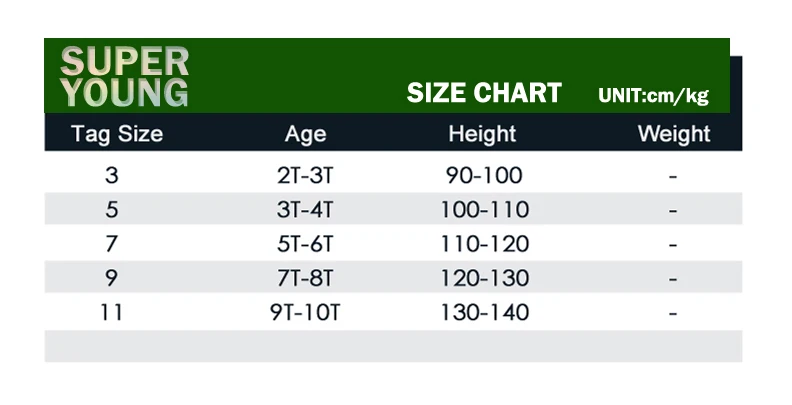Click the 5T-6T age cell

coord(305,244)
